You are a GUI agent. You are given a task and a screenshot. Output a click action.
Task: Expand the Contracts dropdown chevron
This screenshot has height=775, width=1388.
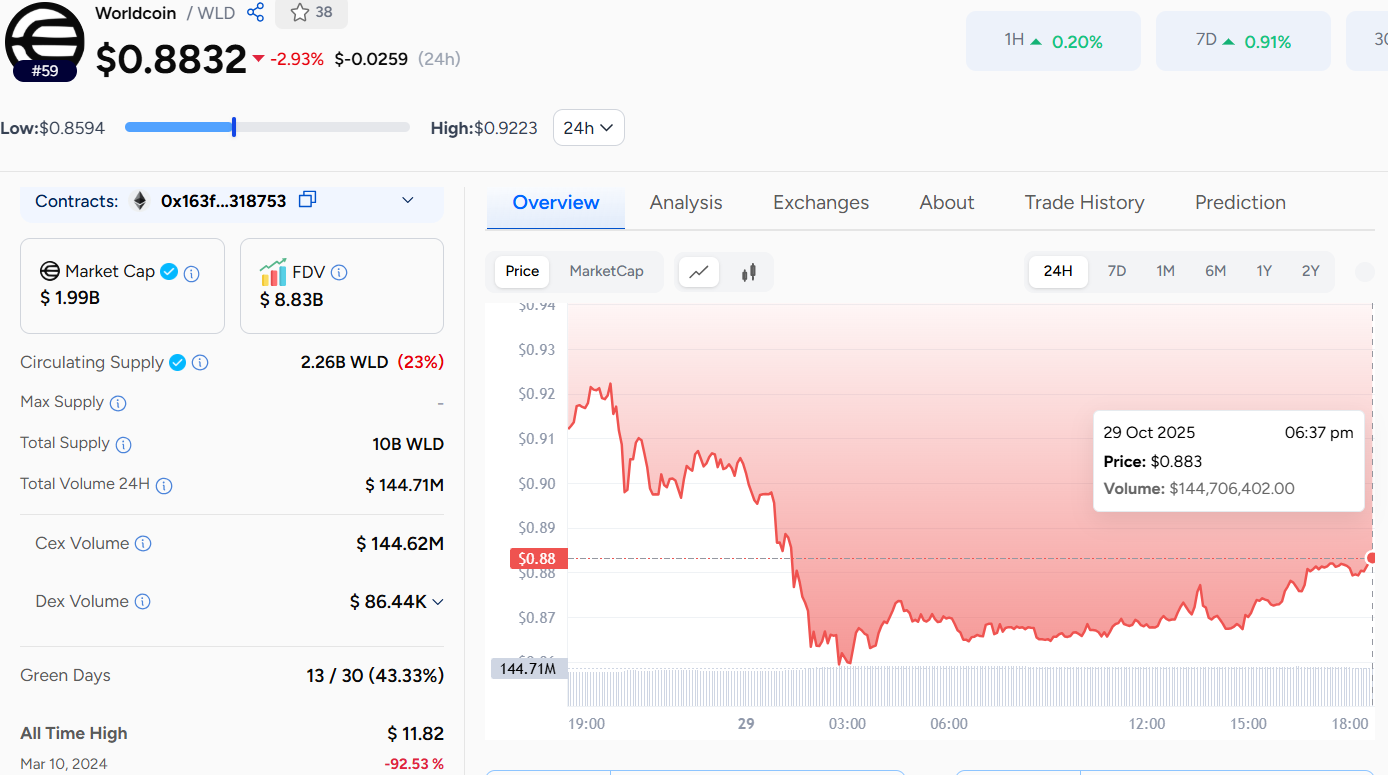(x=408, y=201)
